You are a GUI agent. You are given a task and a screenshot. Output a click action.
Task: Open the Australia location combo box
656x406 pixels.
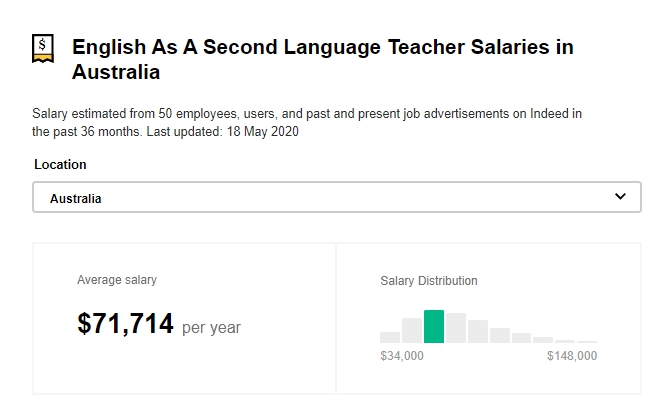click(x=336, y=197)
